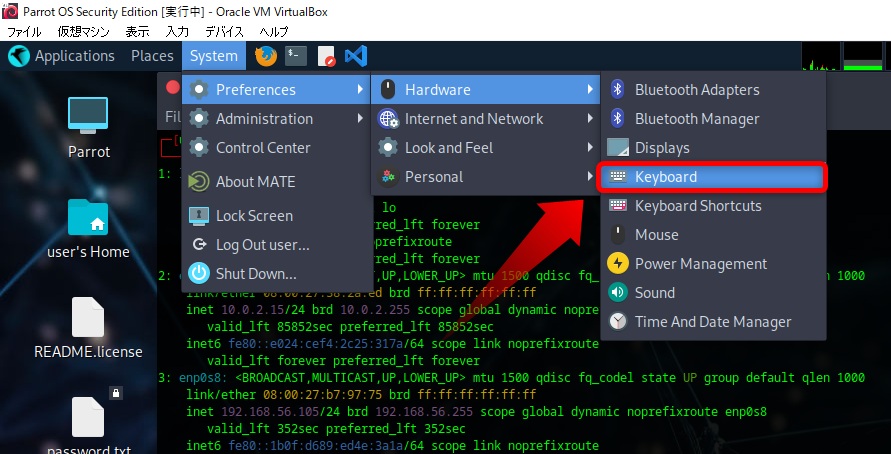
Task: Open the Hardware submenu
Action: pos(485,89)
